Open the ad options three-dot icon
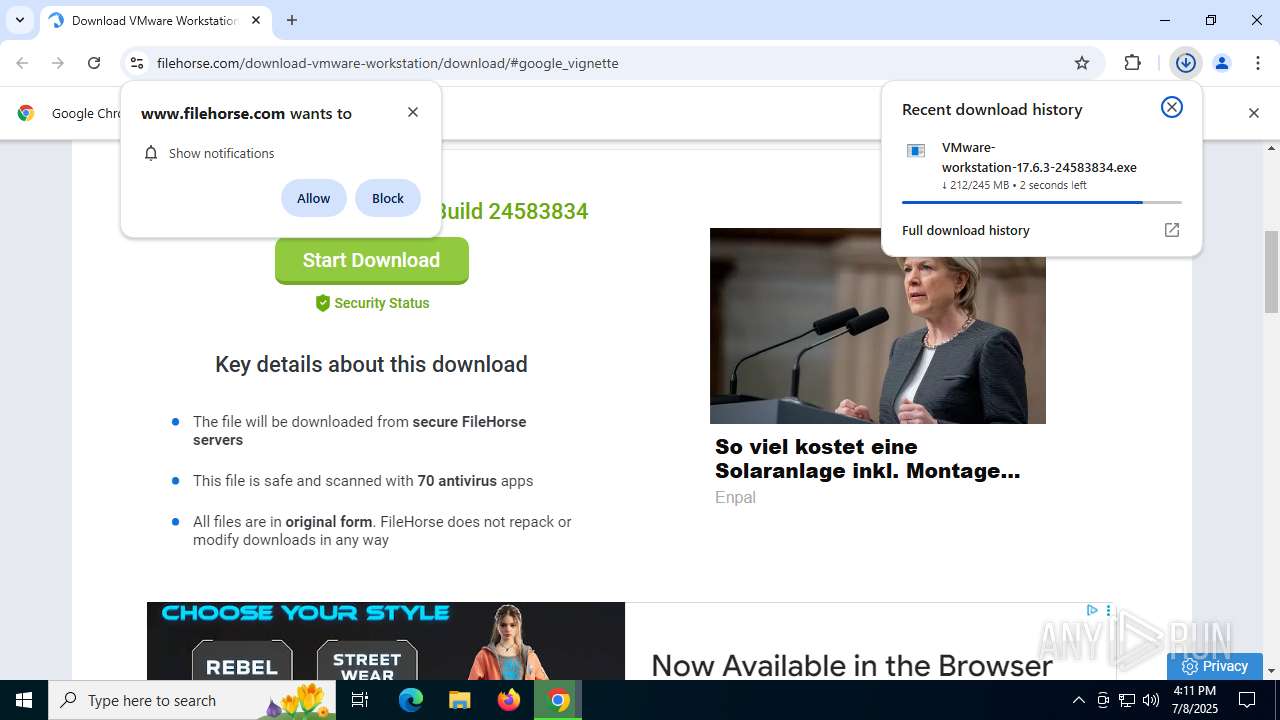 (1108, 610)
